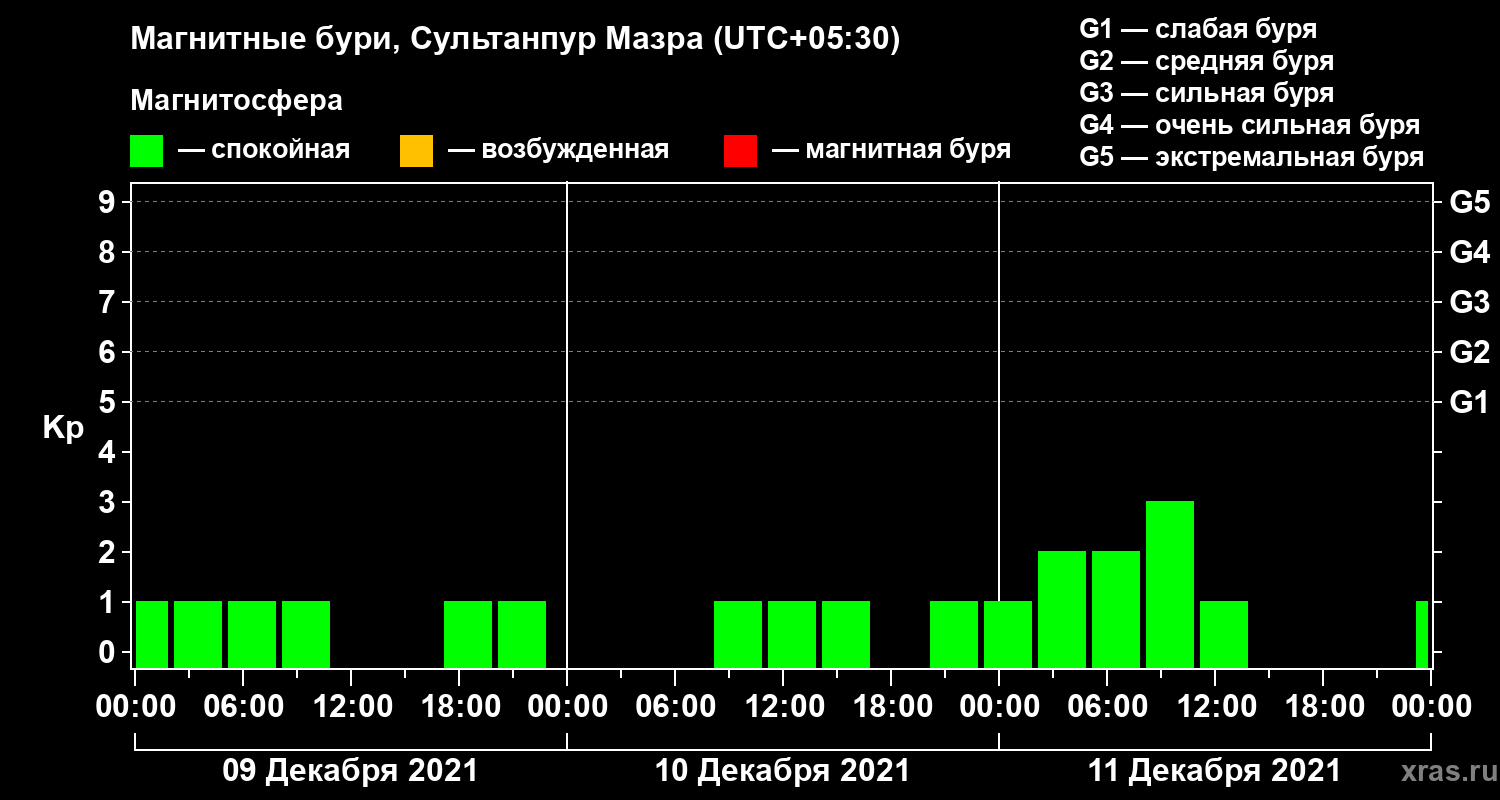Click the green 'спокойная' legend swatch
This screenshot has height=800, width=1500.
[147, 151]
